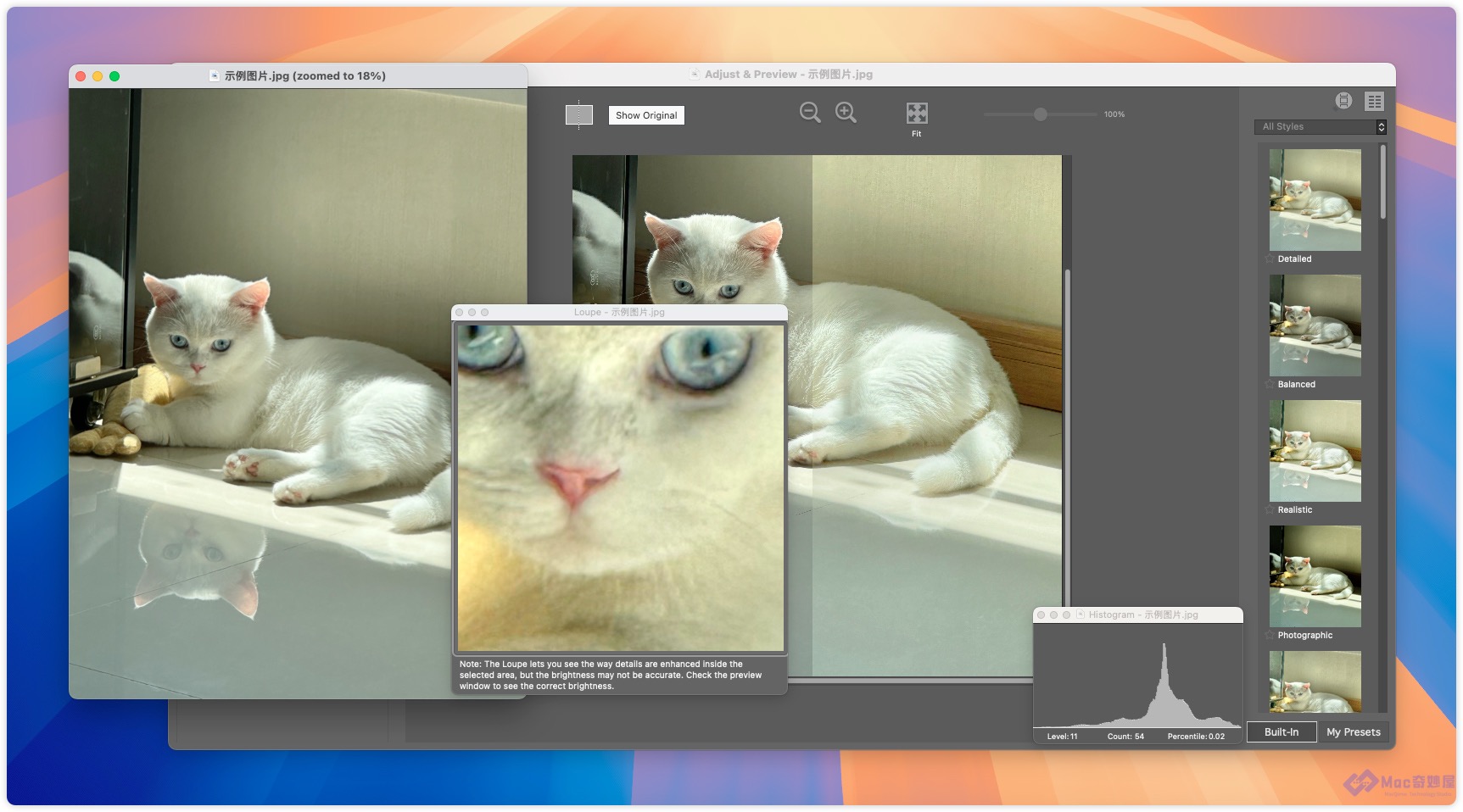Click the Adjust & Preview window title
This screenshot has width=1463, height=812.
789,75
